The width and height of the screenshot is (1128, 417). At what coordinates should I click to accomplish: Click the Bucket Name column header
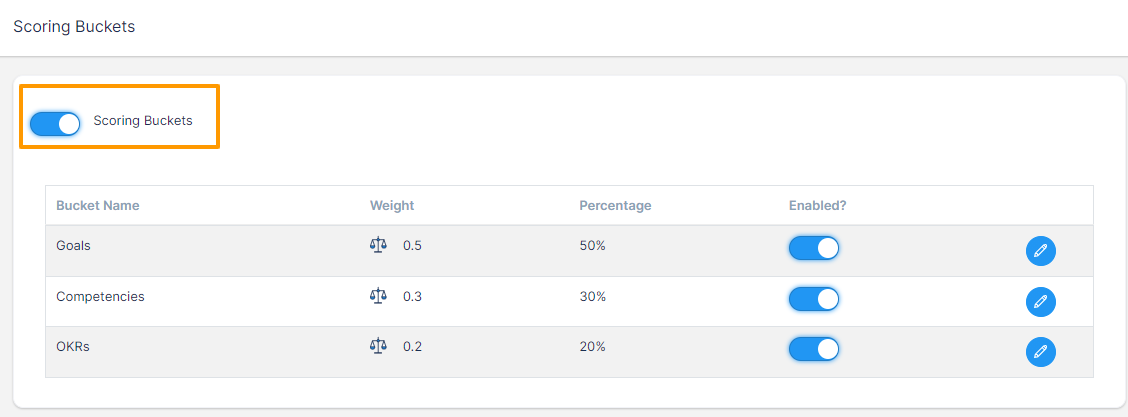tap(98, 206)
